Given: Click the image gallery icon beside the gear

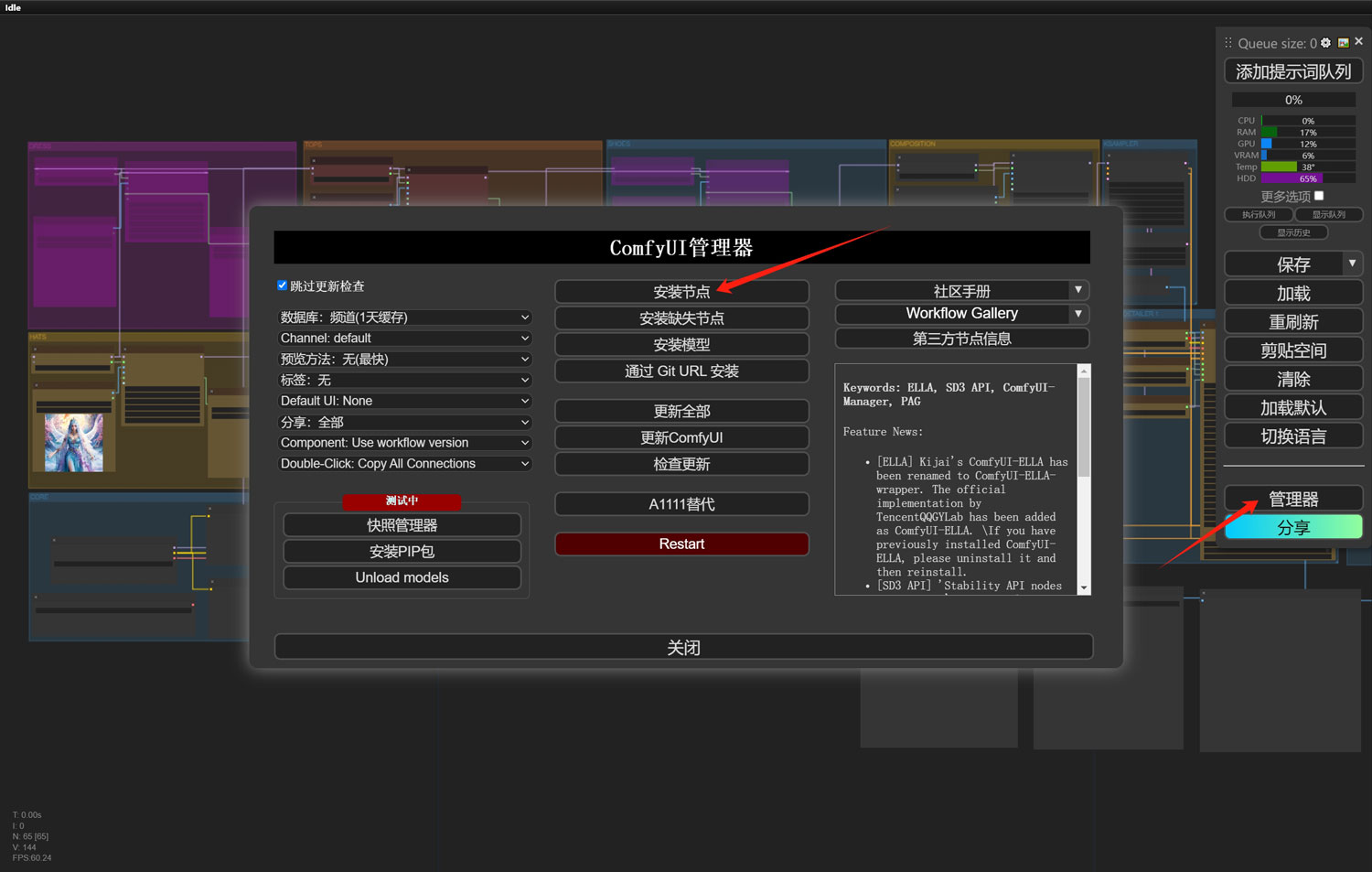Looking at the screenshot, I should pos(1343,43).
